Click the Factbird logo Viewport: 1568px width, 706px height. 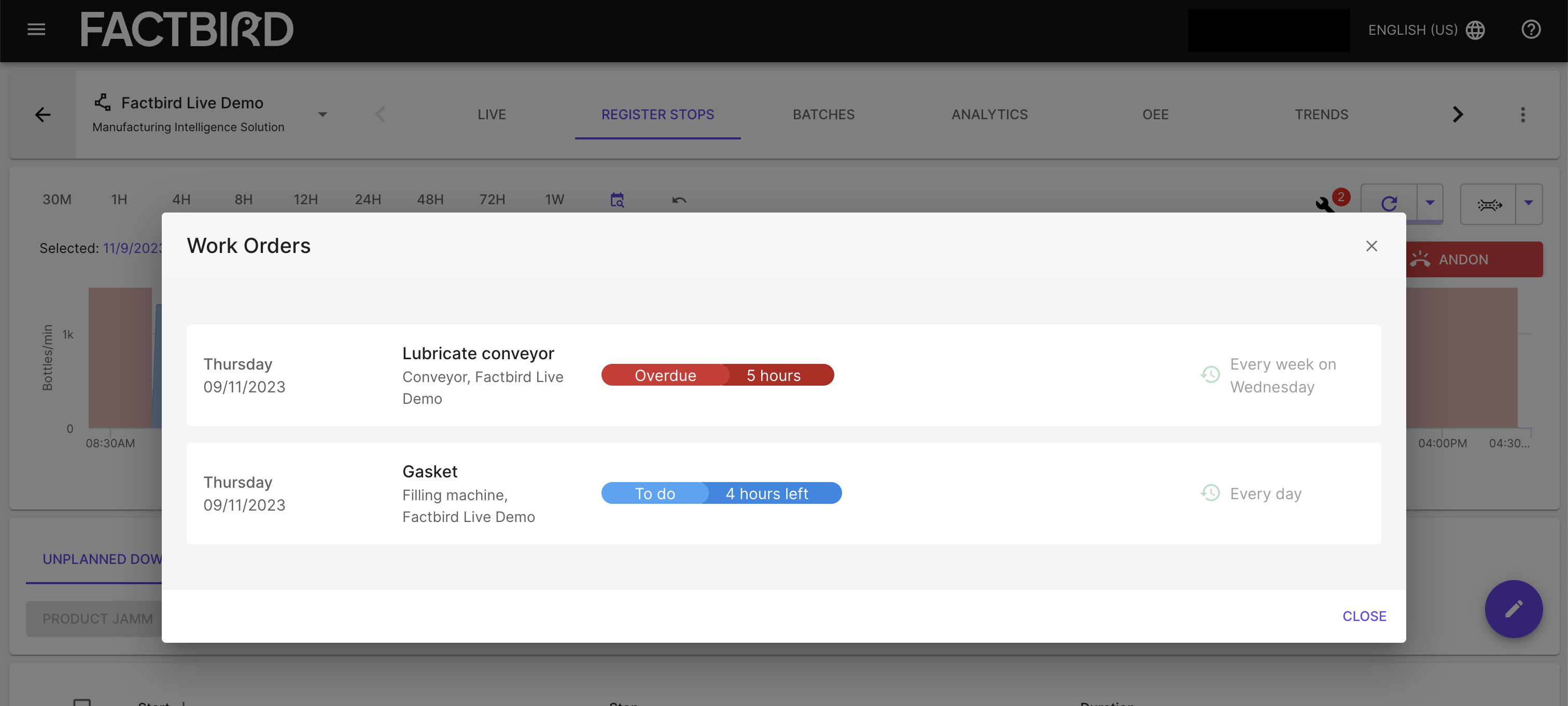(x=187, y=29)
